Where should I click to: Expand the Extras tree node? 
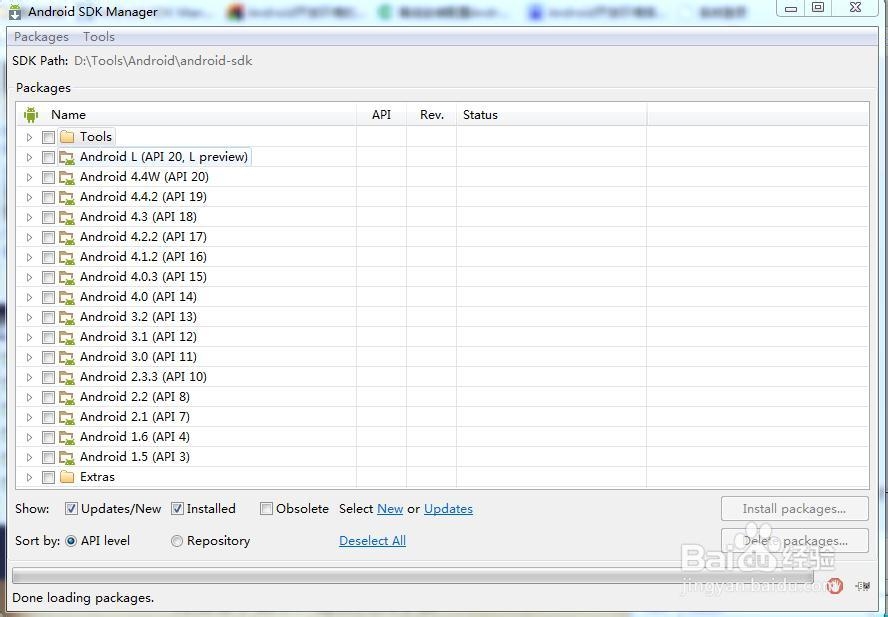pos(29,478)
